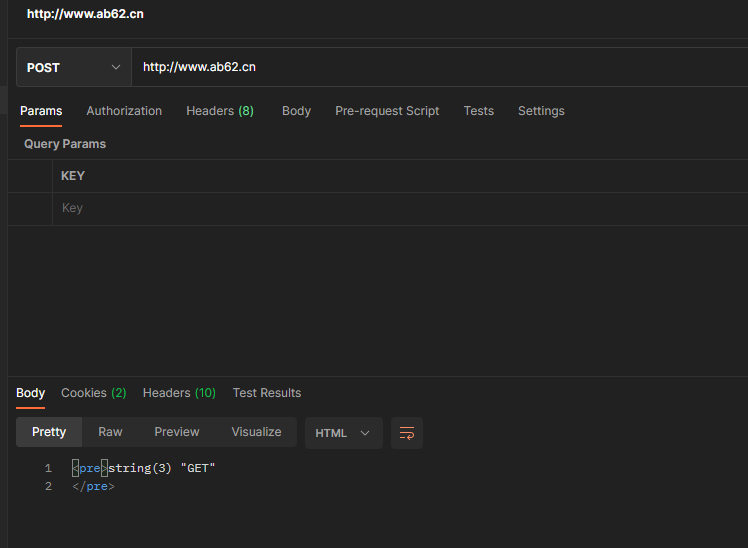View the response Headers (10) tab
748x548 pixels.
tap(179, 393)
